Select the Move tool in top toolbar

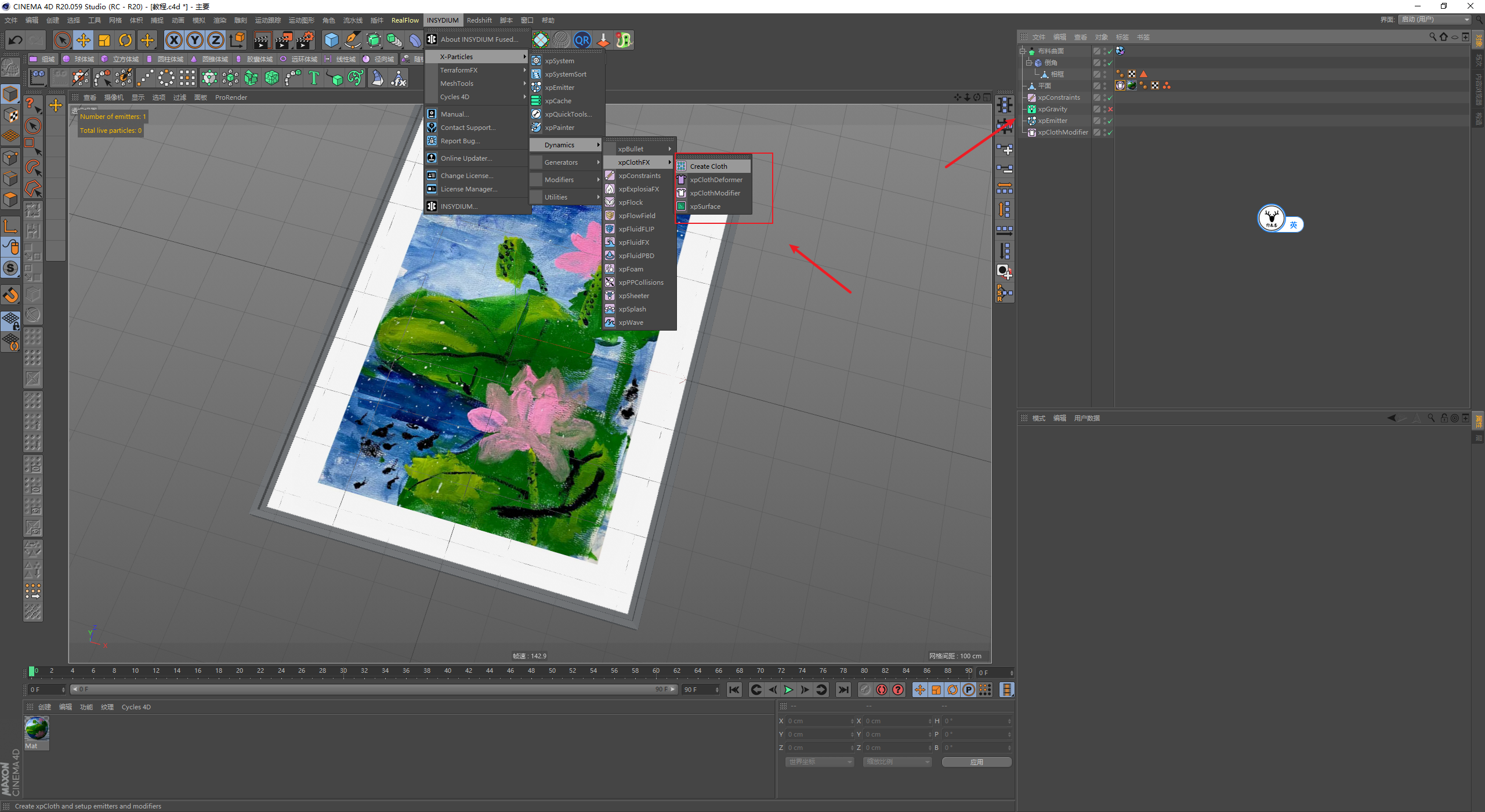(x=84, y=40)
